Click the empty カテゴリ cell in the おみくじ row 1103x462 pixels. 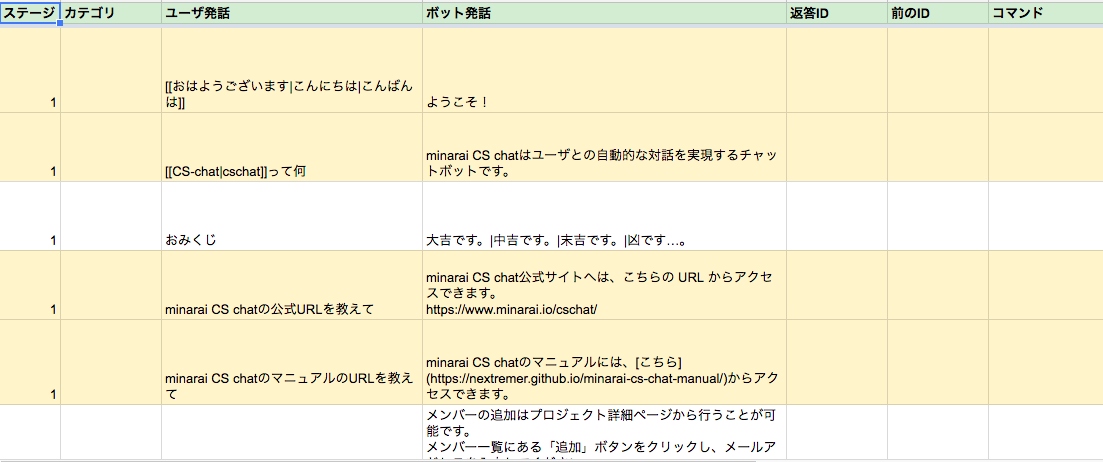[111, 216]
